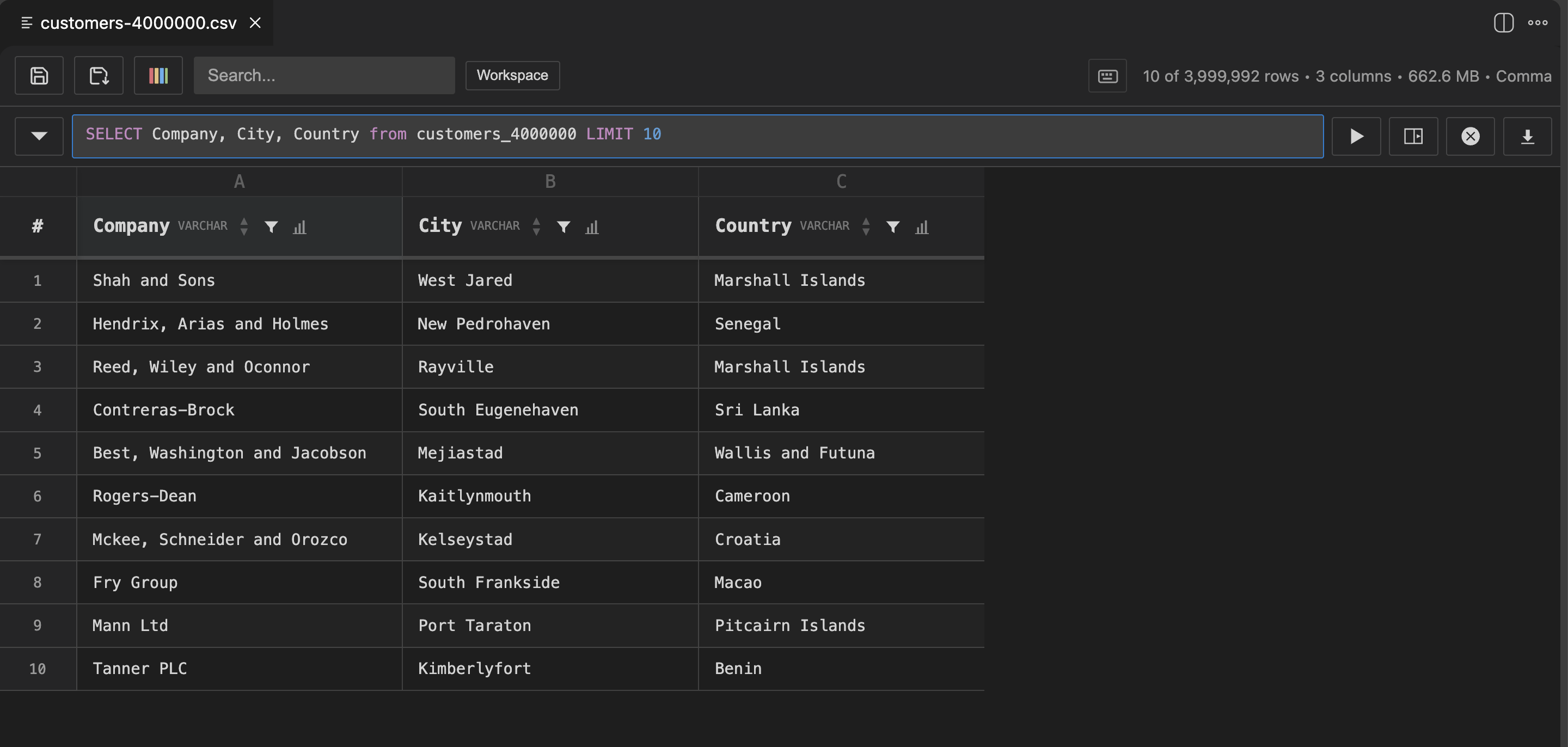Click the Workspace button

point(512,76)
